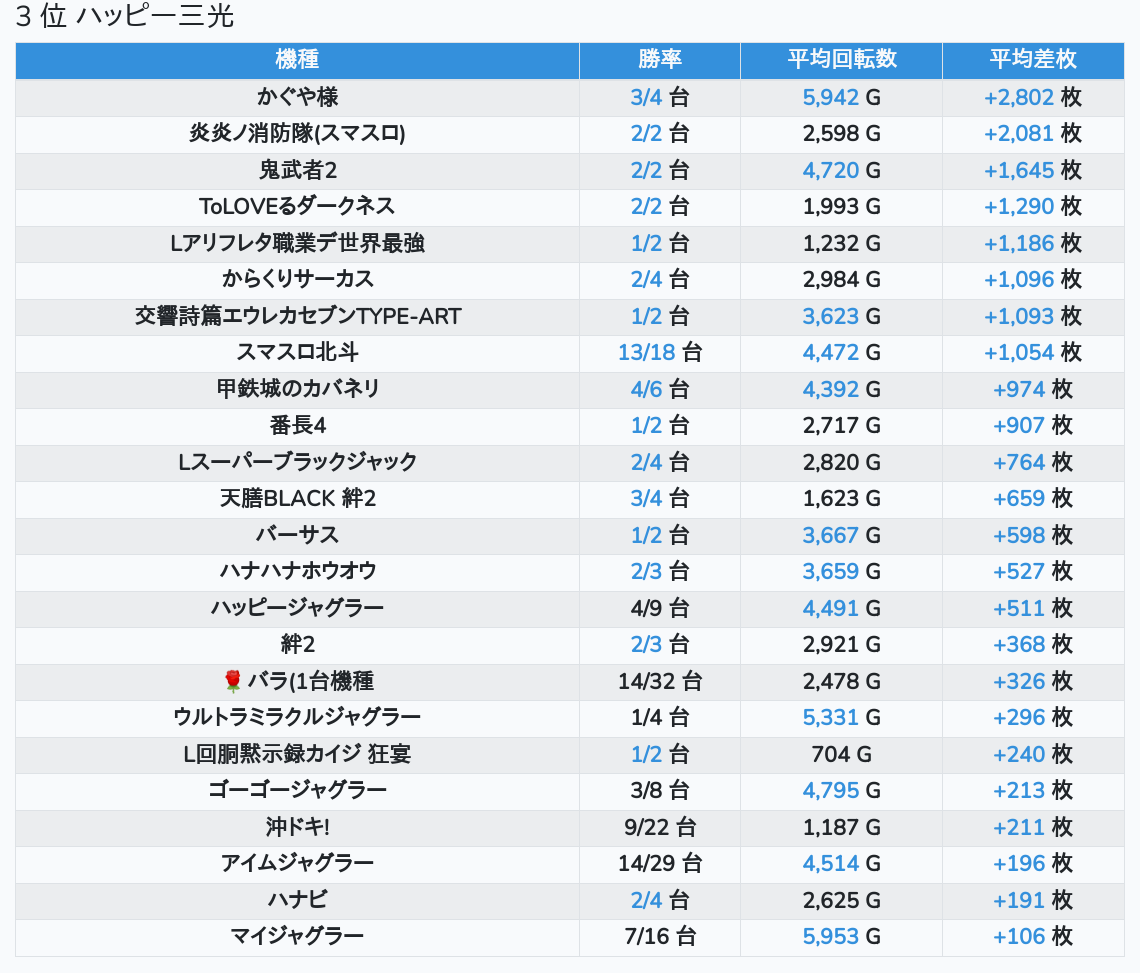Click the 5,953 G average spins value
The image size is (1140, 973).
(x=841, y=937)
